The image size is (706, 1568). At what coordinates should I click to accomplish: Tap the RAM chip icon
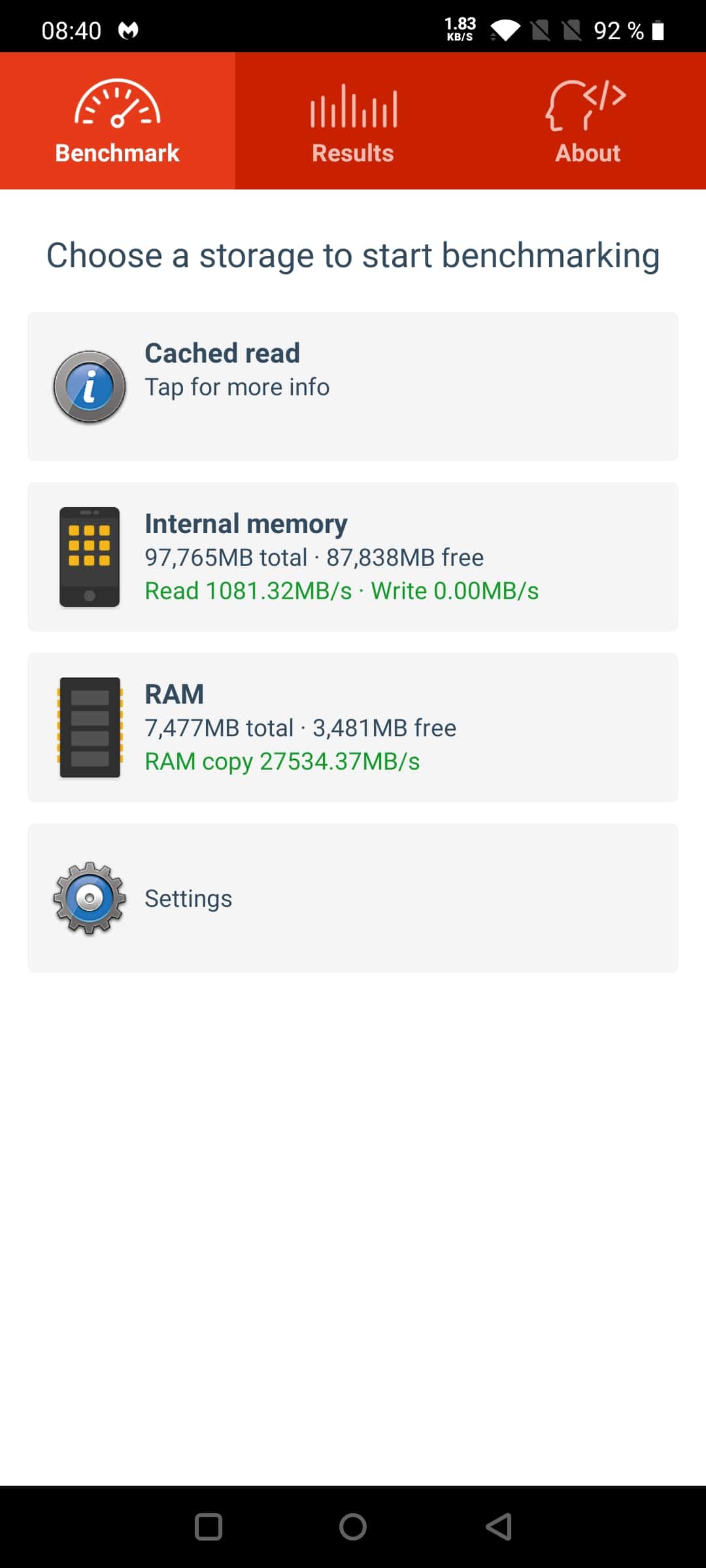point(90,727)
